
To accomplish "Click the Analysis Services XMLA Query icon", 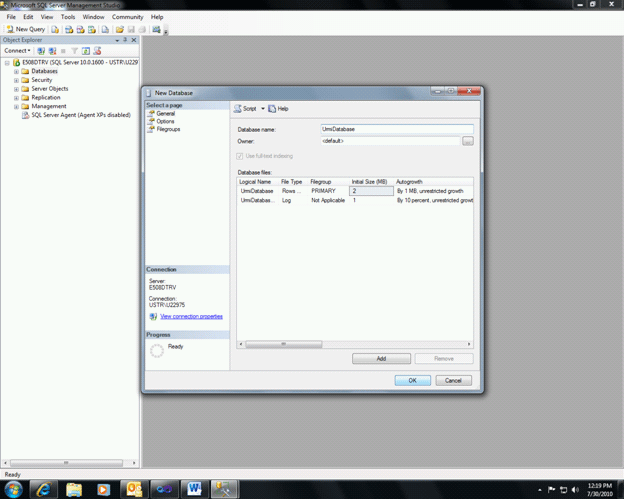I will (92, 29).
